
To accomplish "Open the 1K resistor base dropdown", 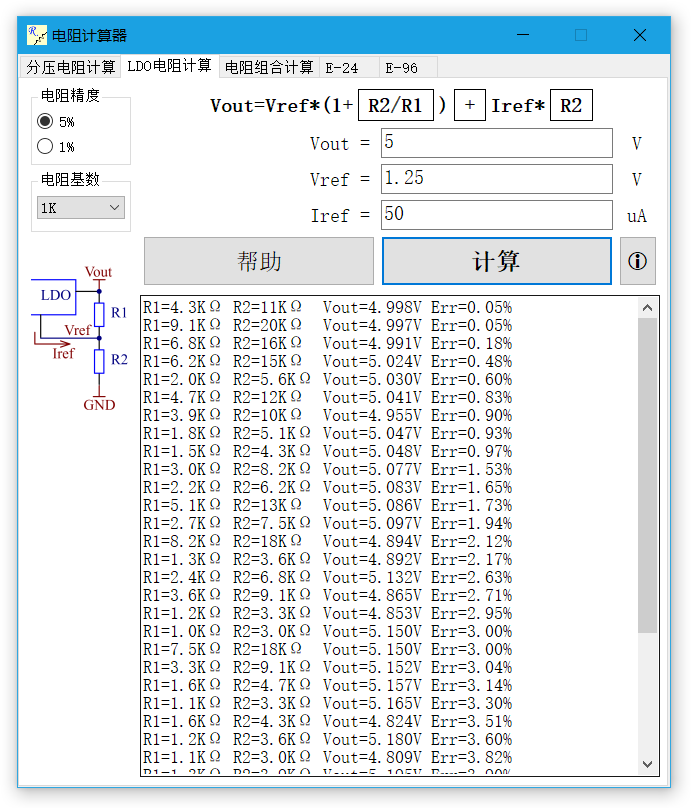I will click(x=80, y=207).
